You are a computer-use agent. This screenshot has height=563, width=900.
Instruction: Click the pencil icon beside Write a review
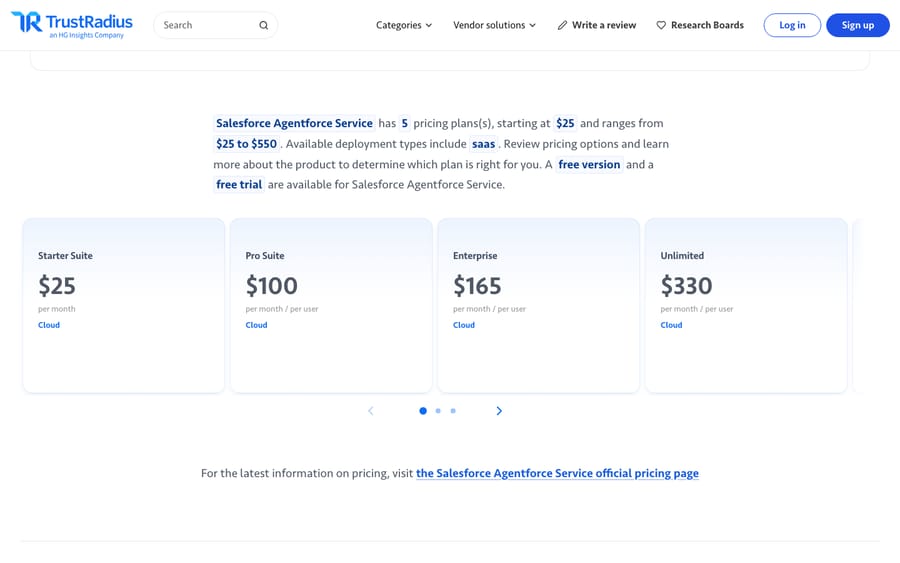(562, 25)
